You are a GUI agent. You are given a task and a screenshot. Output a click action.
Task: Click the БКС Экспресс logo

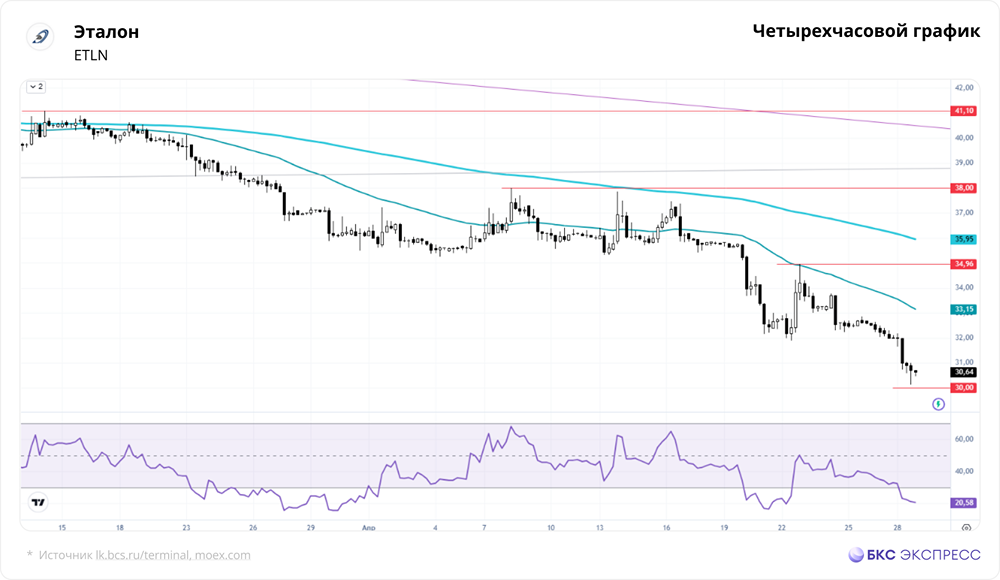coord(915,554)
